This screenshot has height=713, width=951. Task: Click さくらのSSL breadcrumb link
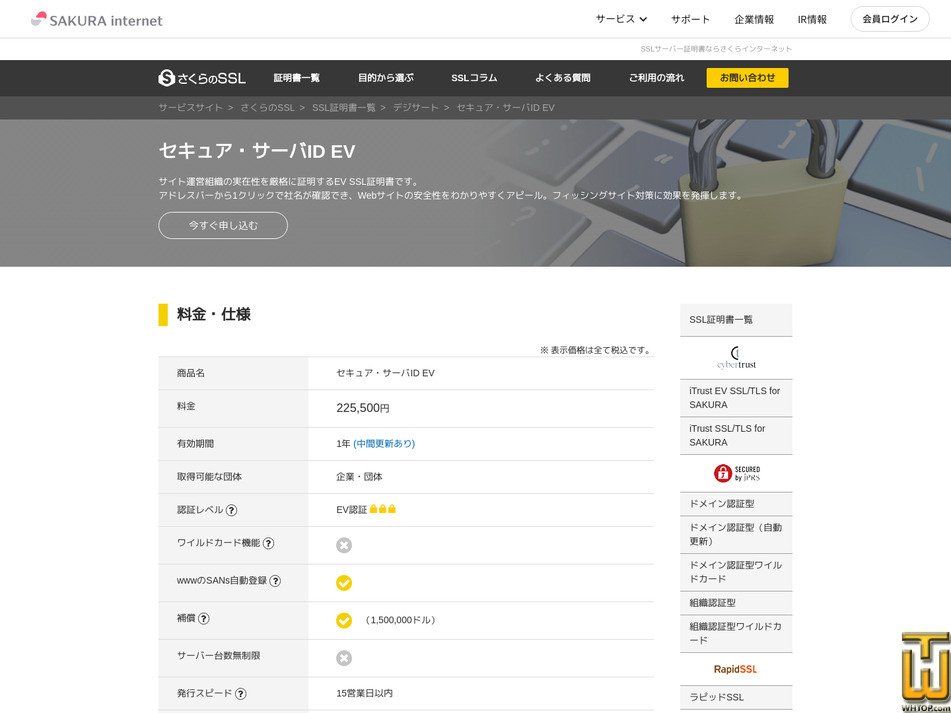[x=267, y=107]
